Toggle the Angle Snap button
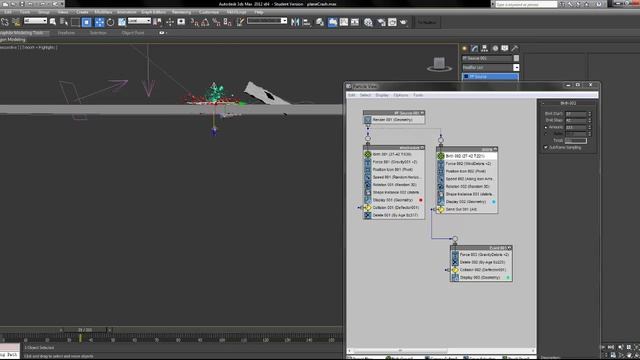 205,22
